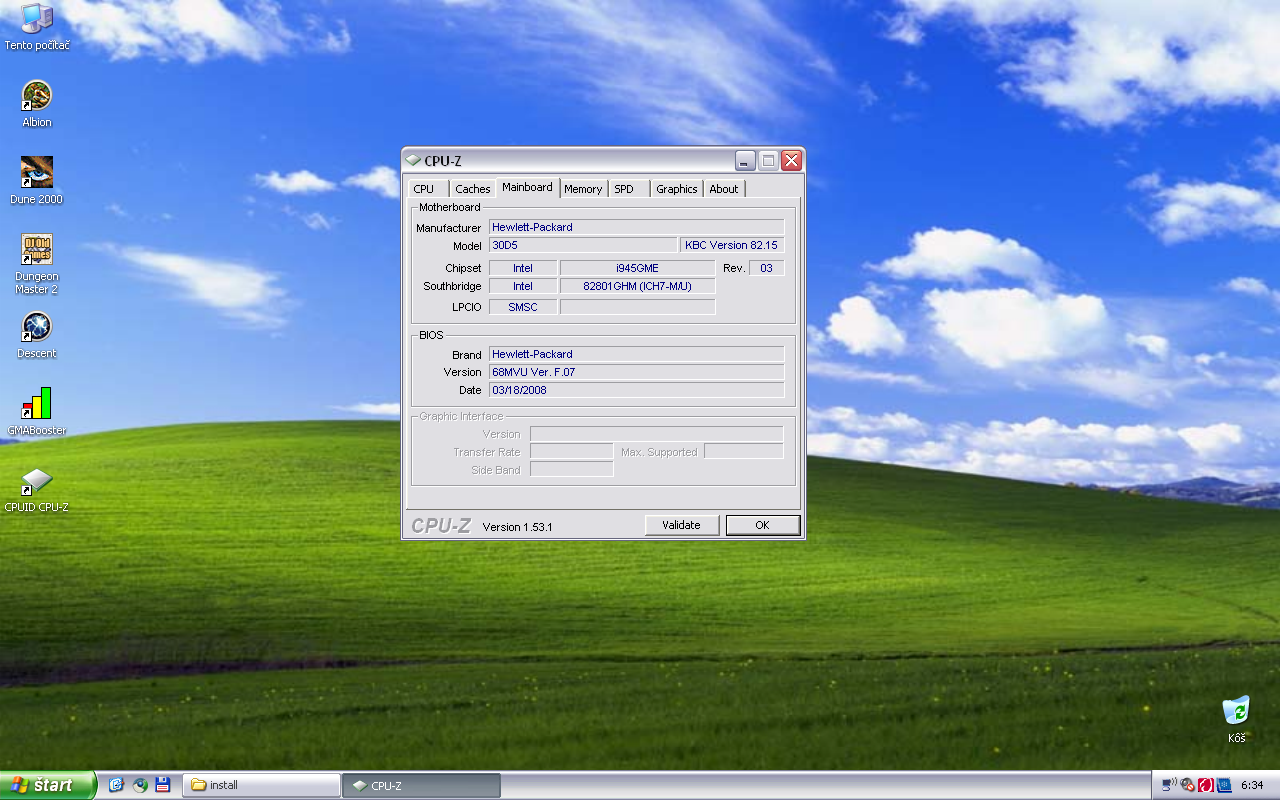The height and width of the screenshot is (800, 1280).
Task: Close the CPU-Z window
Action: coord(791,160)
